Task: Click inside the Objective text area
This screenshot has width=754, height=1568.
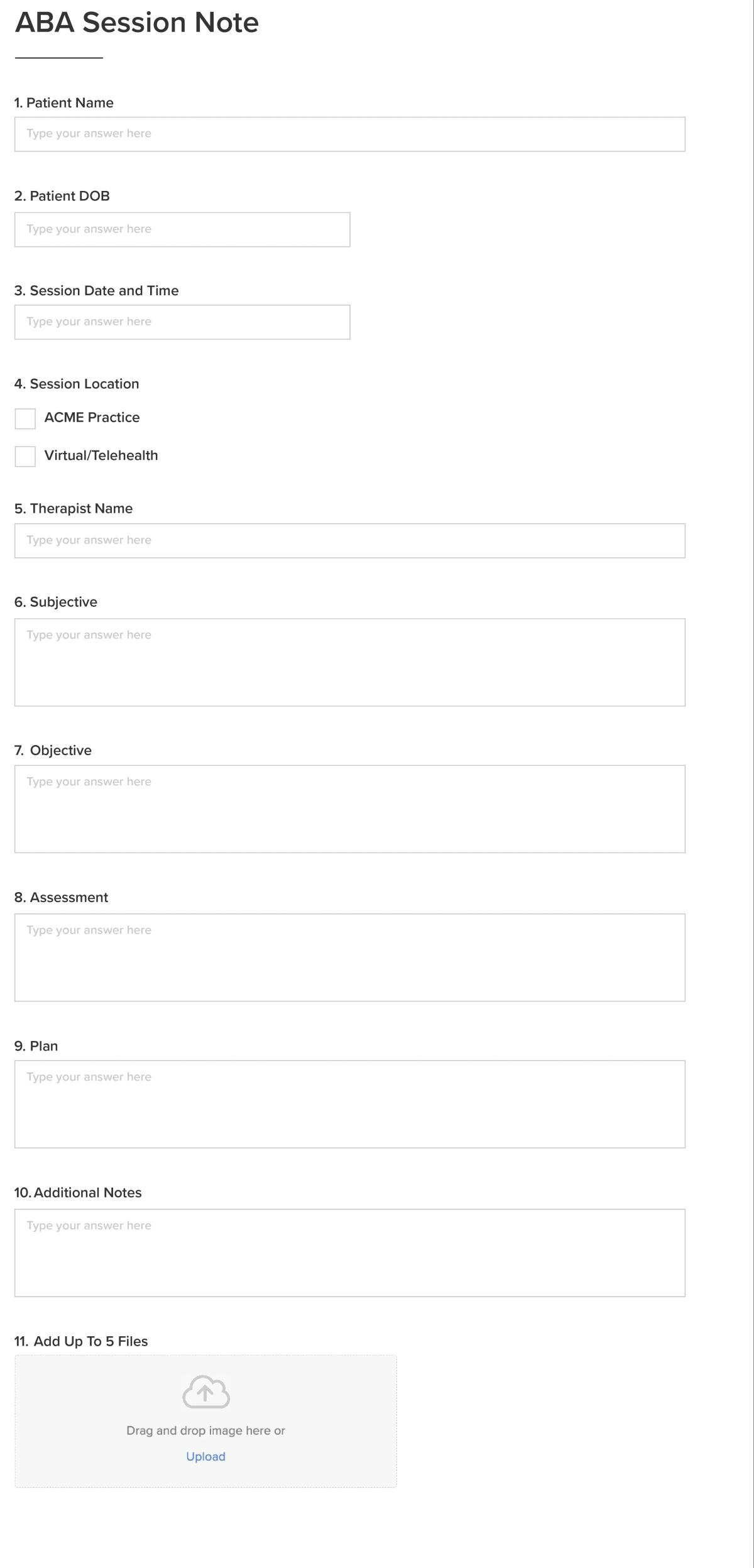Action: [x=349, y=809]
